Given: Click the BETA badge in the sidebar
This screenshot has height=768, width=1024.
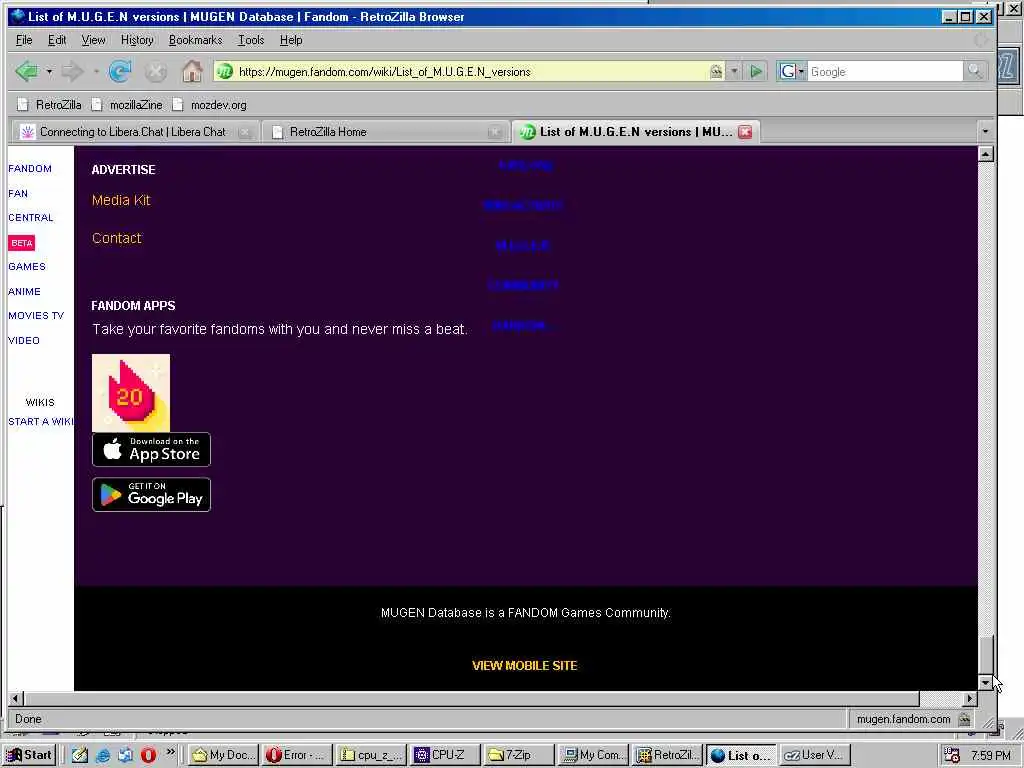Looking at the screenshot, I should coord(22,243).
